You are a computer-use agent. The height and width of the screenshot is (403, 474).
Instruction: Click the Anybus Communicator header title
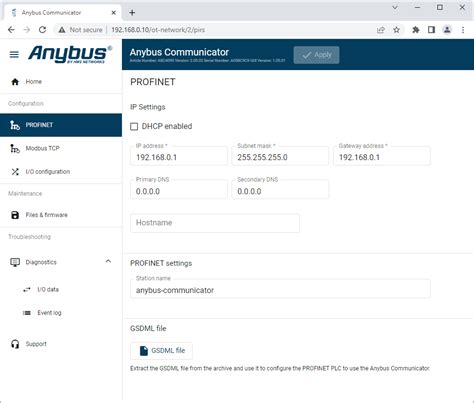pos(179,52)
